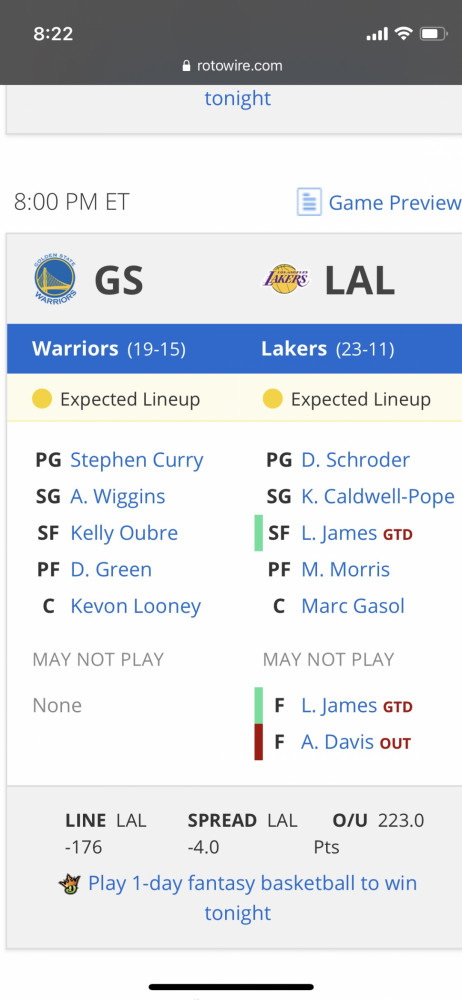Select K. Caldwell-Pope in Lakers lineup
462x1000 pixels.
click(378, 496)
